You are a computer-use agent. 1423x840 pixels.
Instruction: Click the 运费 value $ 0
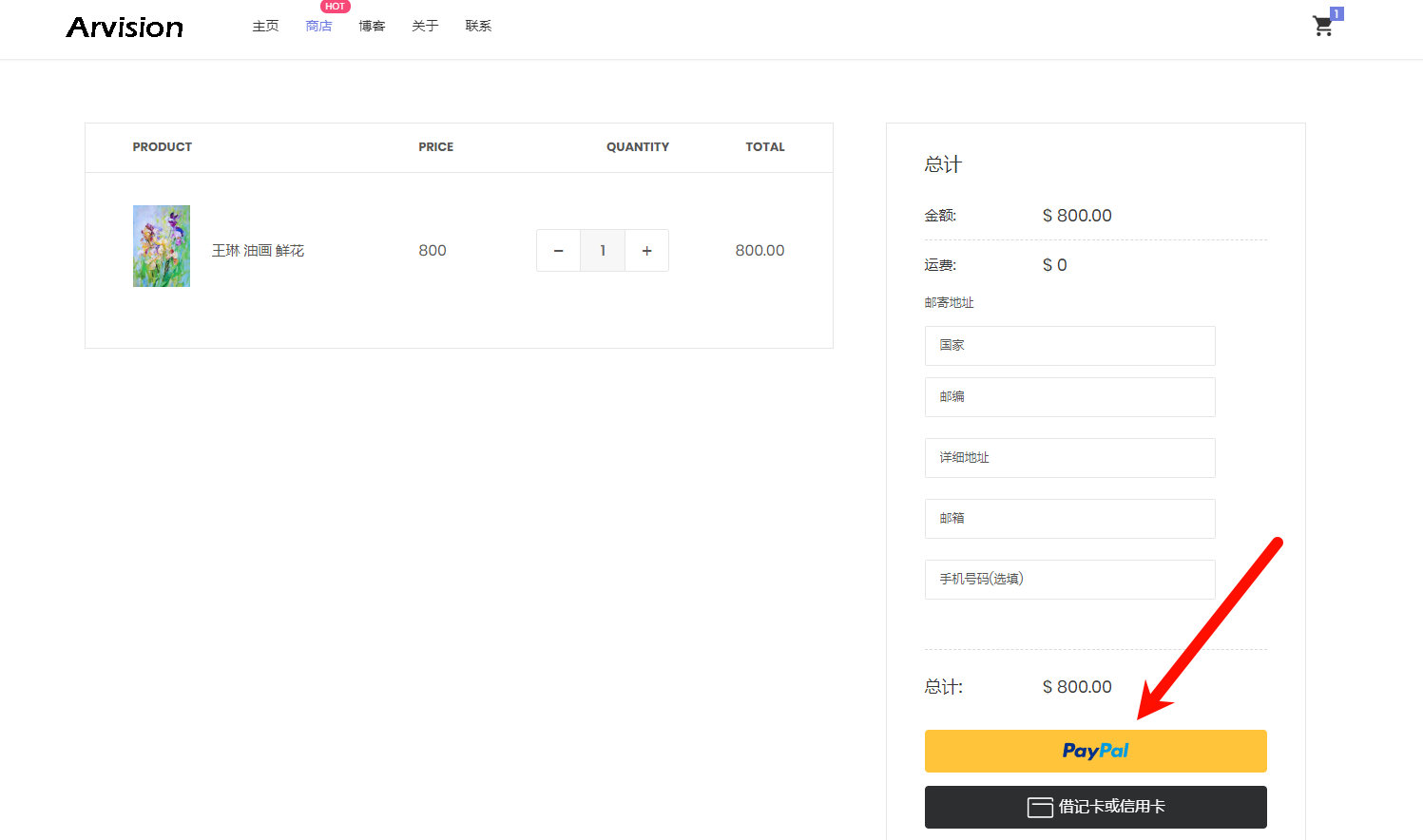pos(1055,265)
